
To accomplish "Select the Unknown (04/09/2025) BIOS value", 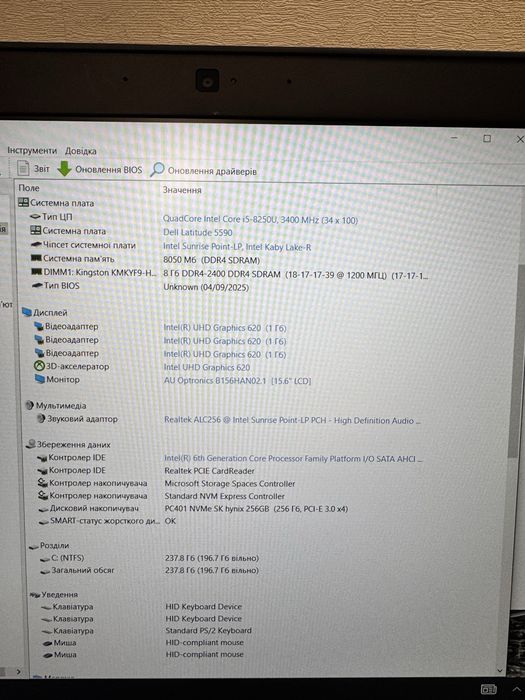I will pyautogui.click(x=206, y=287).
